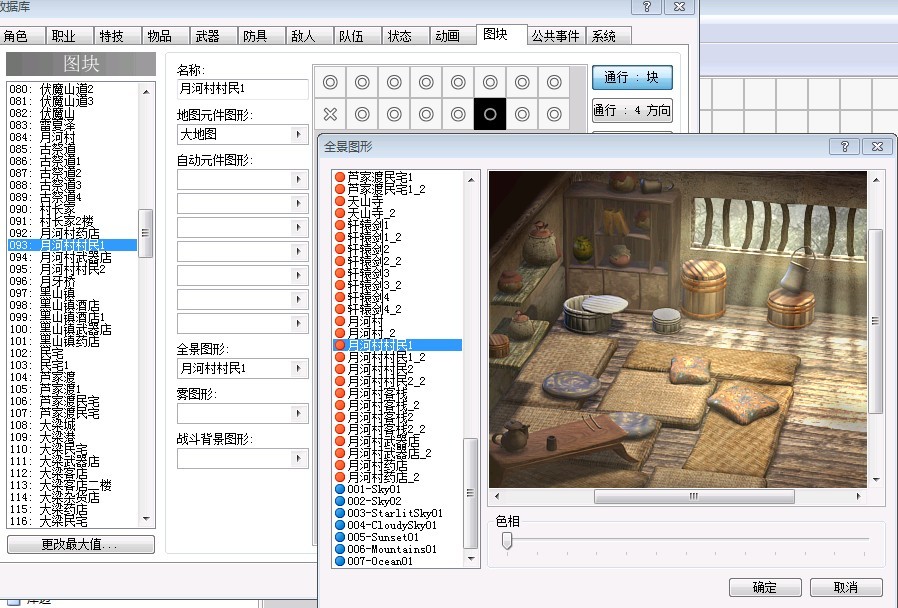Click the black highlighted passage tile
898x608 pixels.
(490, 114)
